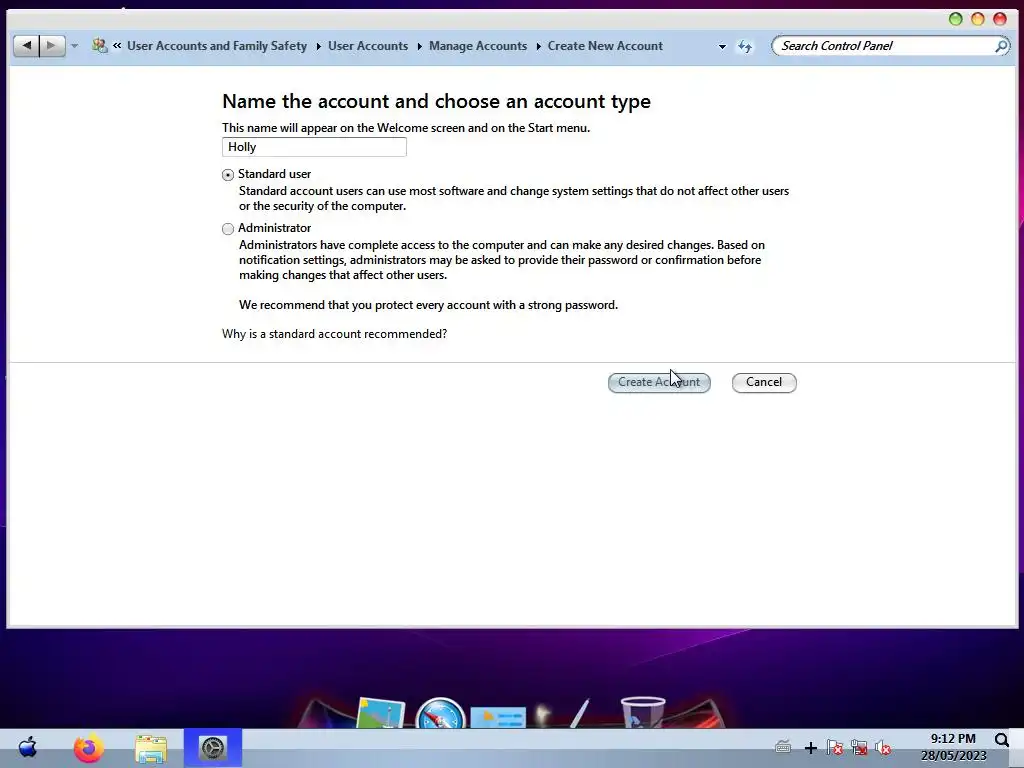Click the search magnifier icon in Control Panel
Image resolution: width=1024 pixels, height=768 pixels.
(1000, 46)
